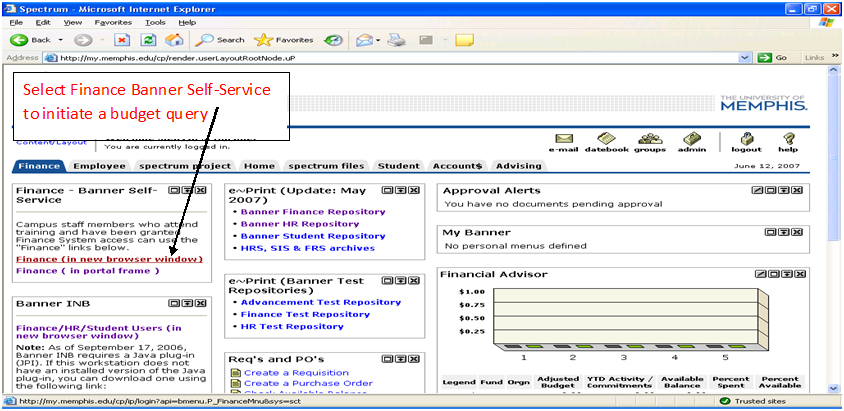The width and height of the screenshot is (844, 411).
Task: Click the Create a Requisition link
Action: (296, 373)
